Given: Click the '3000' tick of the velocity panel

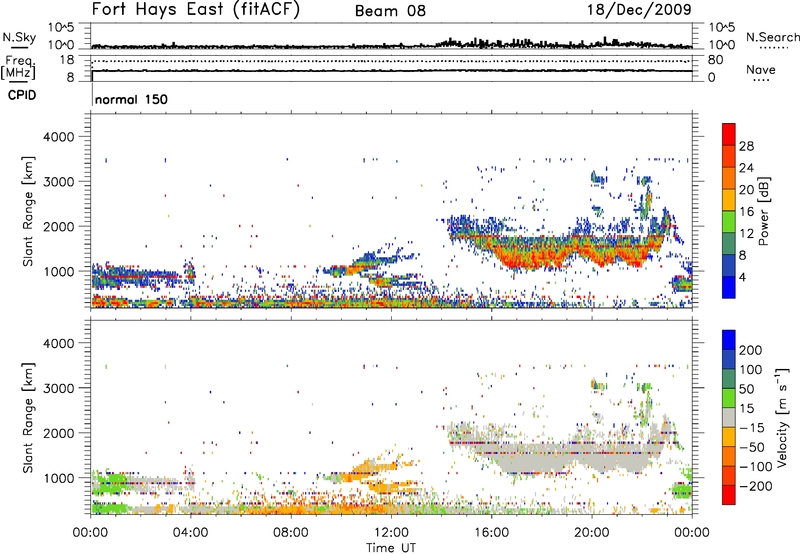Looking at the screenshot, I should [59, 388].
